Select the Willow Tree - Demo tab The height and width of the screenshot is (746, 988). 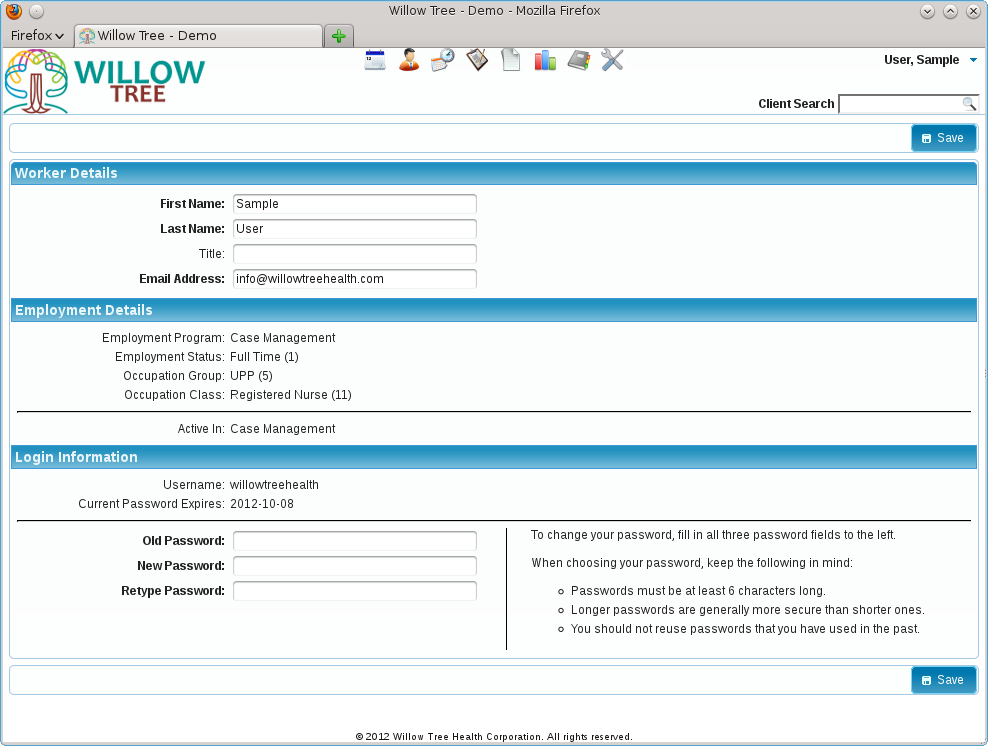click(198, 35)
